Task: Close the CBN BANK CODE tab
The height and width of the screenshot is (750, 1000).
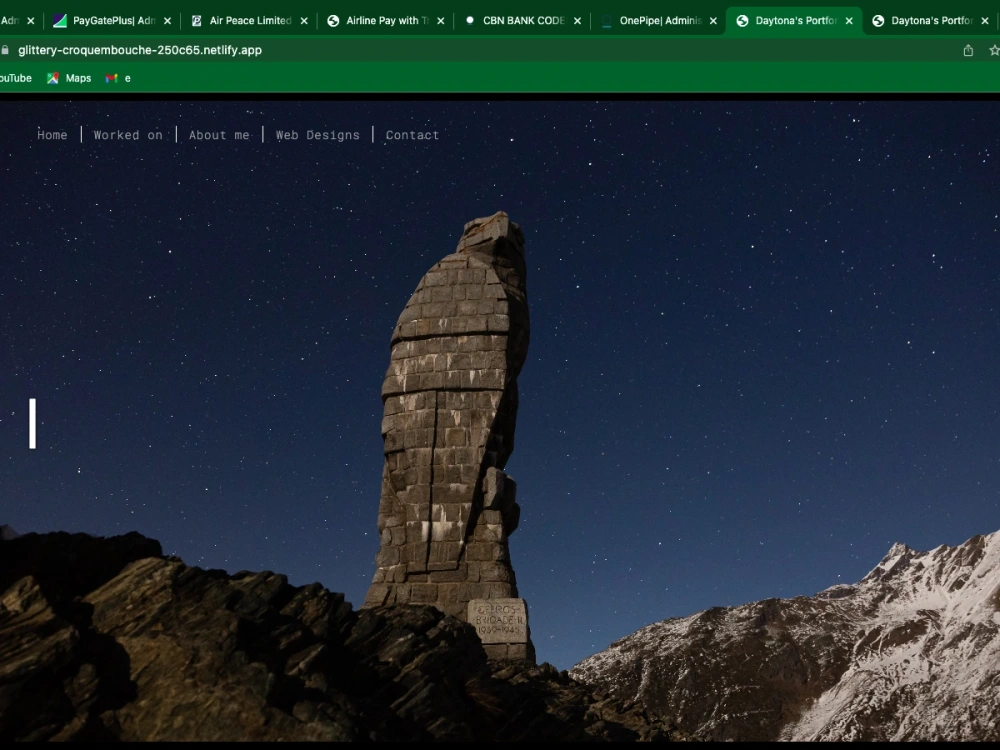Action: [x=577, y=21]
